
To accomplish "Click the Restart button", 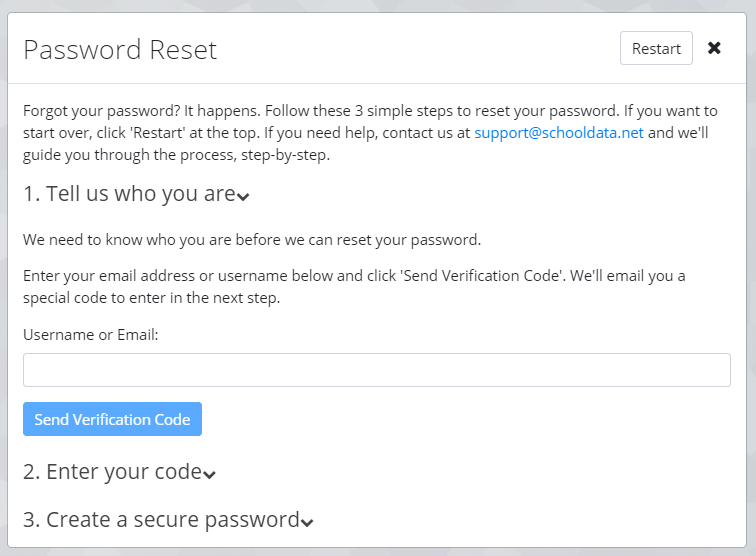I will (x=656, y=48).
